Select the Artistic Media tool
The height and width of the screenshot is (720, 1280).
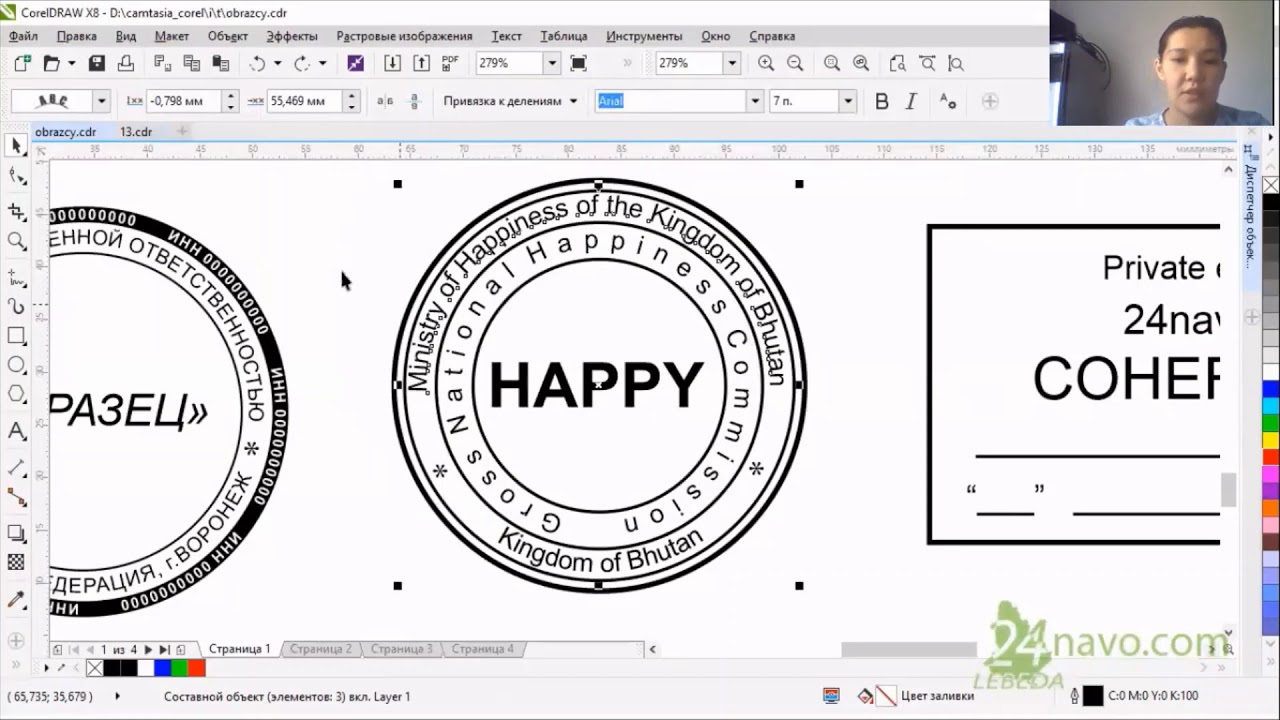click(16, 306)
